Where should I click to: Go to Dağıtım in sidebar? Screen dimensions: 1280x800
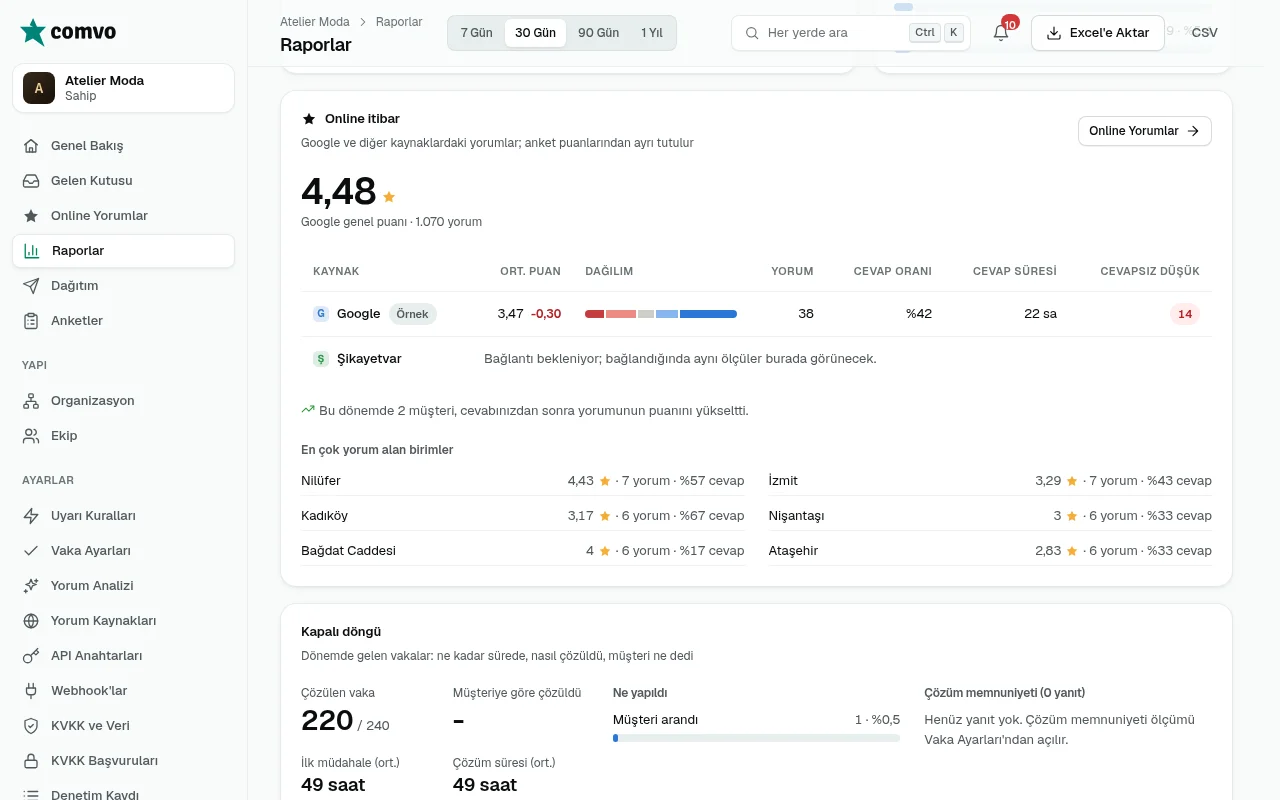[x=124, y=286]
